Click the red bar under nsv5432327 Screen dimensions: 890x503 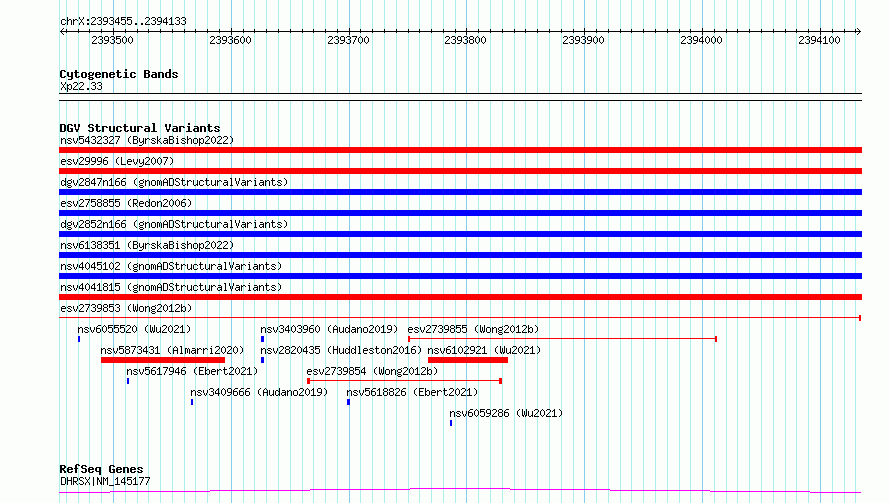[460, 150]
